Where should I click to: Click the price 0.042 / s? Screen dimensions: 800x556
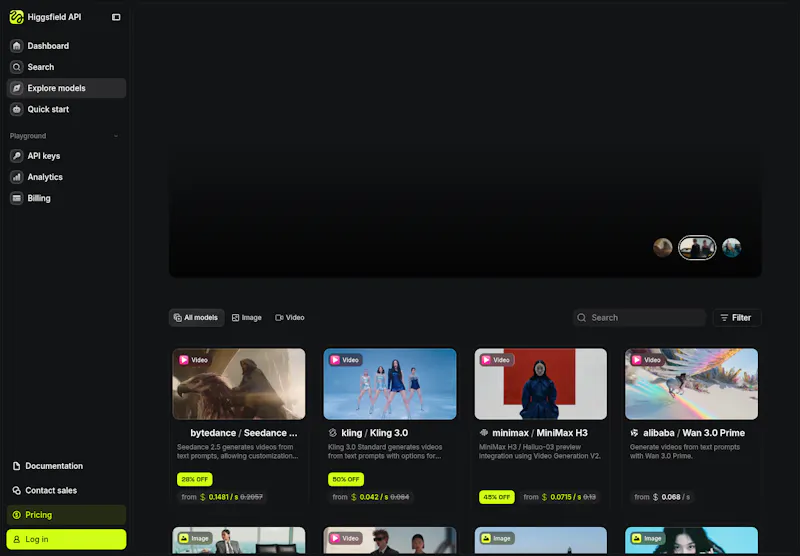click(x=374, y=497)
